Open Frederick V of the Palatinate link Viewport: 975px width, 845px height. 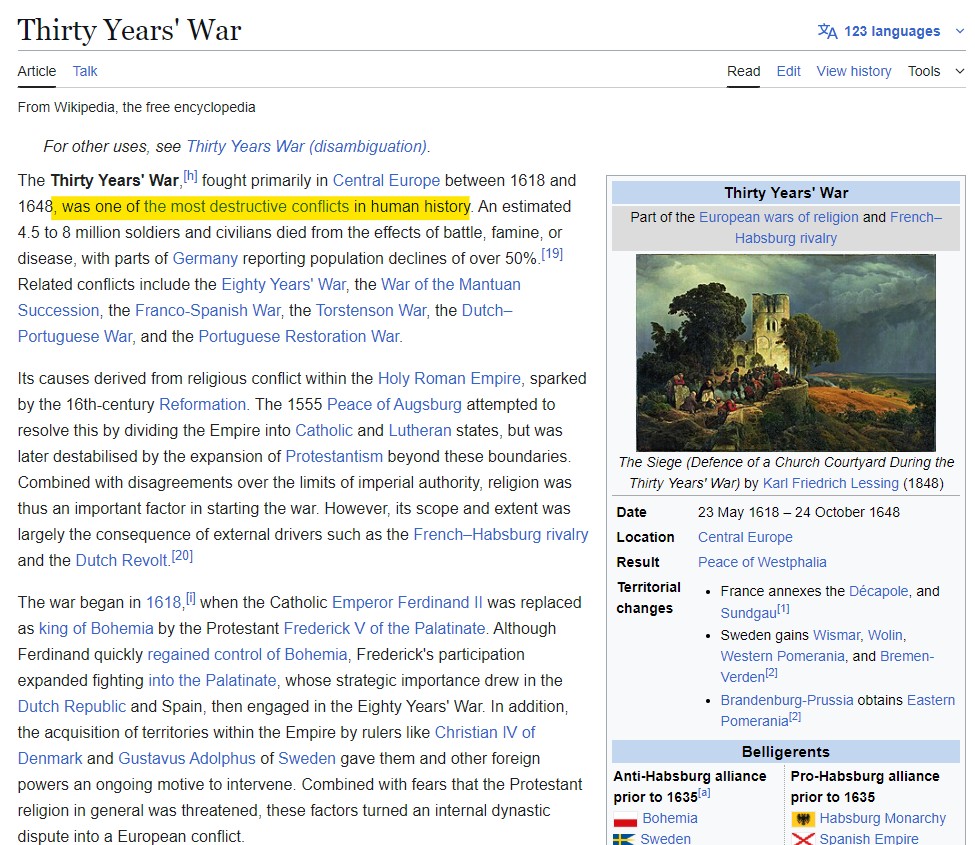[x=384, y=629]
